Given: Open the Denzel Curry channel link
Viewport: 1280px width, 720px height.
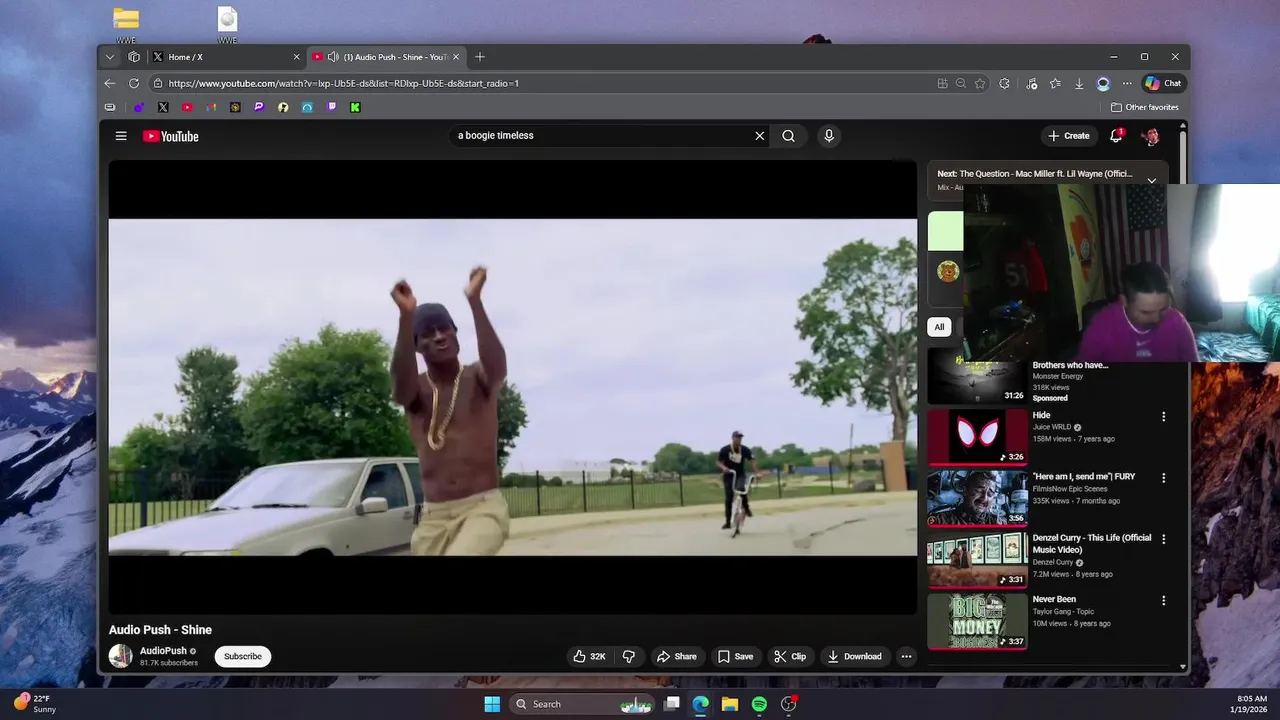Looking at the screenshot, I should click(1052, 562).
